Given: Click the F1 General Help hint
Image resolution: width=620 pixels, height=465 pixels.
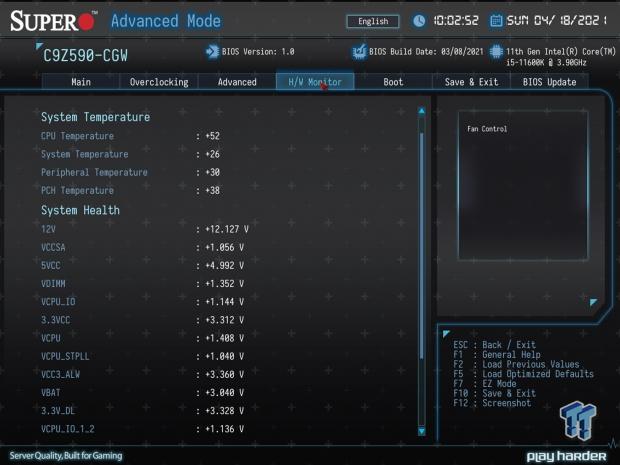Looking at the screenshot, I should coord(497,355).
